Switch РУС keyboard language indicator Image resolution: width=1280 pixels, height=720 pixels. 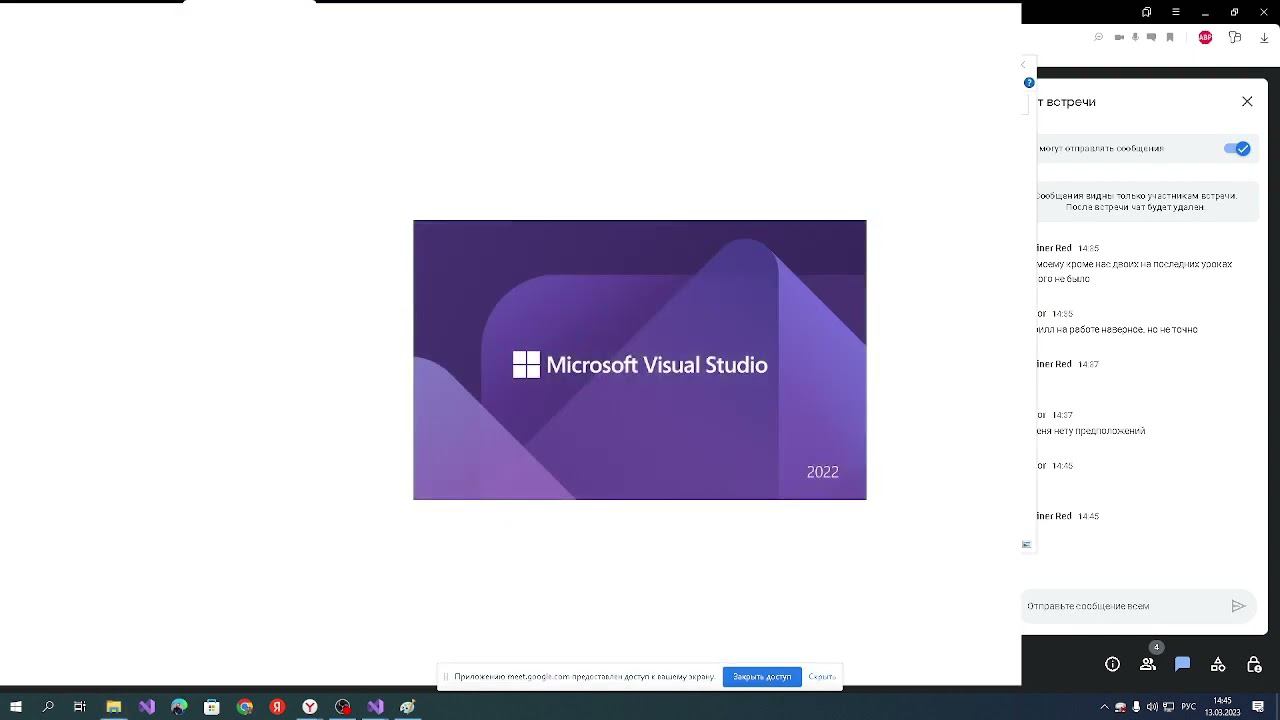click(1188, 707)
